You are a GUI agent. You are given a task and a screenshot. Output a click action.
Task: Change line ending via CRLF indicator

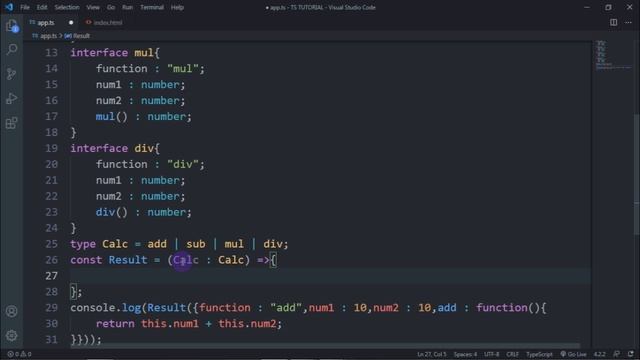point(512,354)
